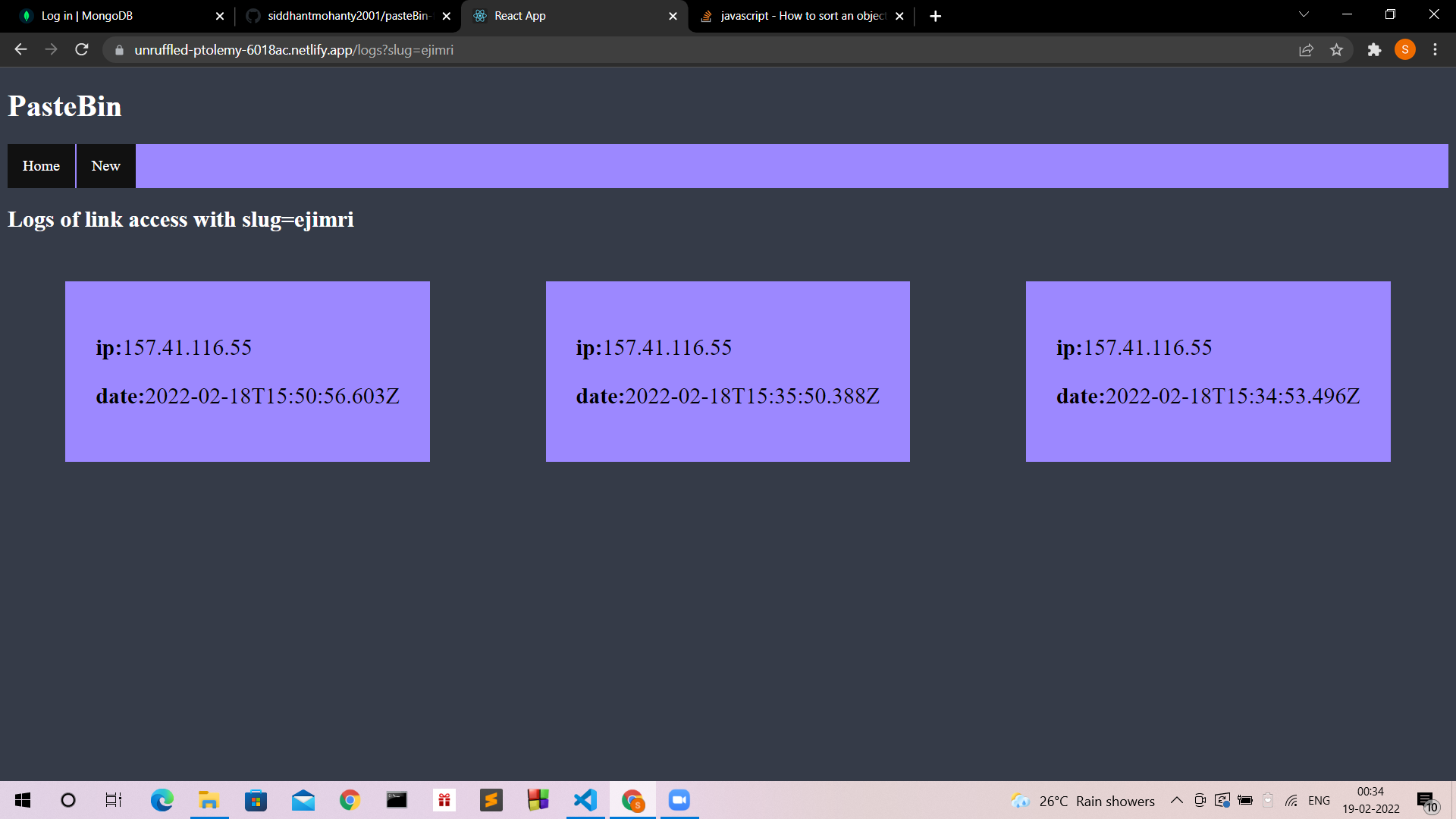Open Zoom from the taskbar

click(x=679, y=800)
